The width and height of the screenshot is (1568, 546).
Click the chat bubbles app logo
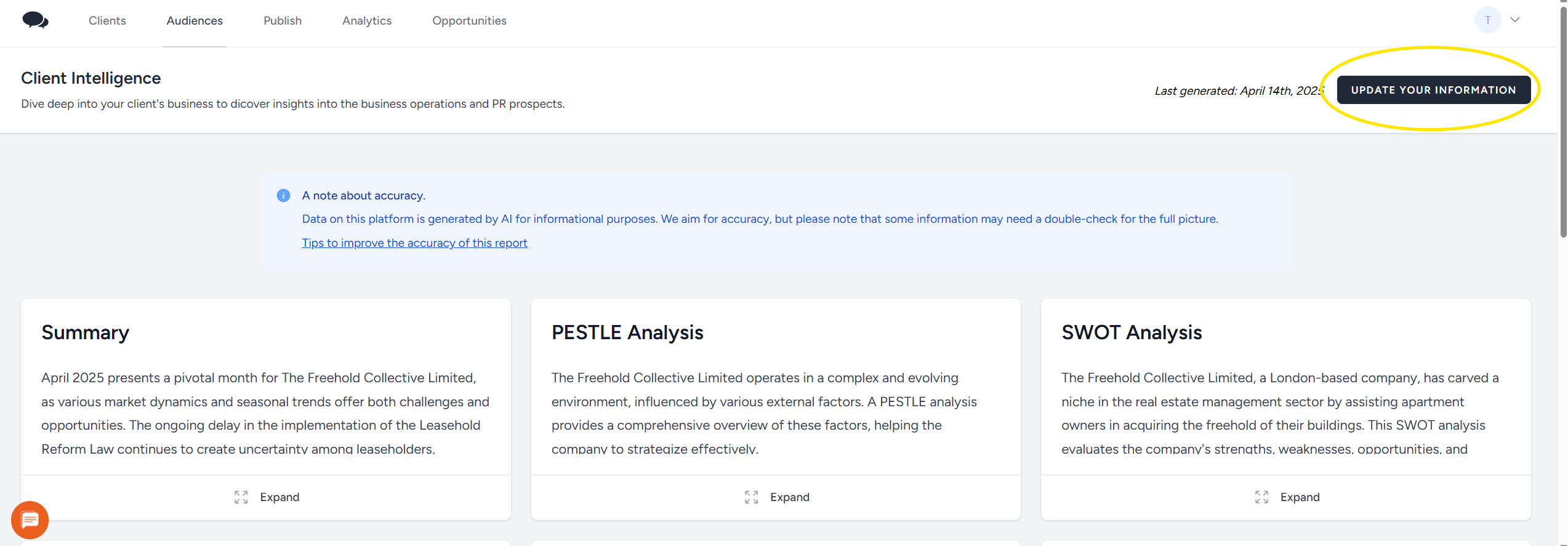[x=35, y=20]
